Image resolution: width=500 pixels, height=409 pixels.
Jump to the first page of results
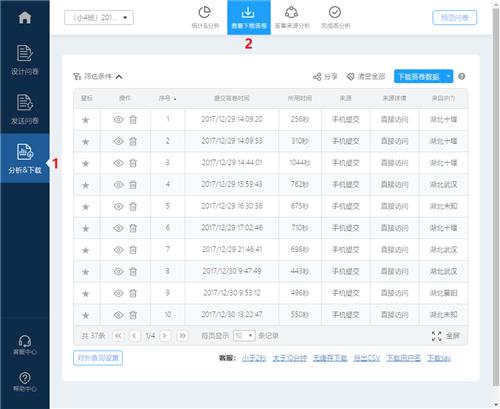[118, 336]
